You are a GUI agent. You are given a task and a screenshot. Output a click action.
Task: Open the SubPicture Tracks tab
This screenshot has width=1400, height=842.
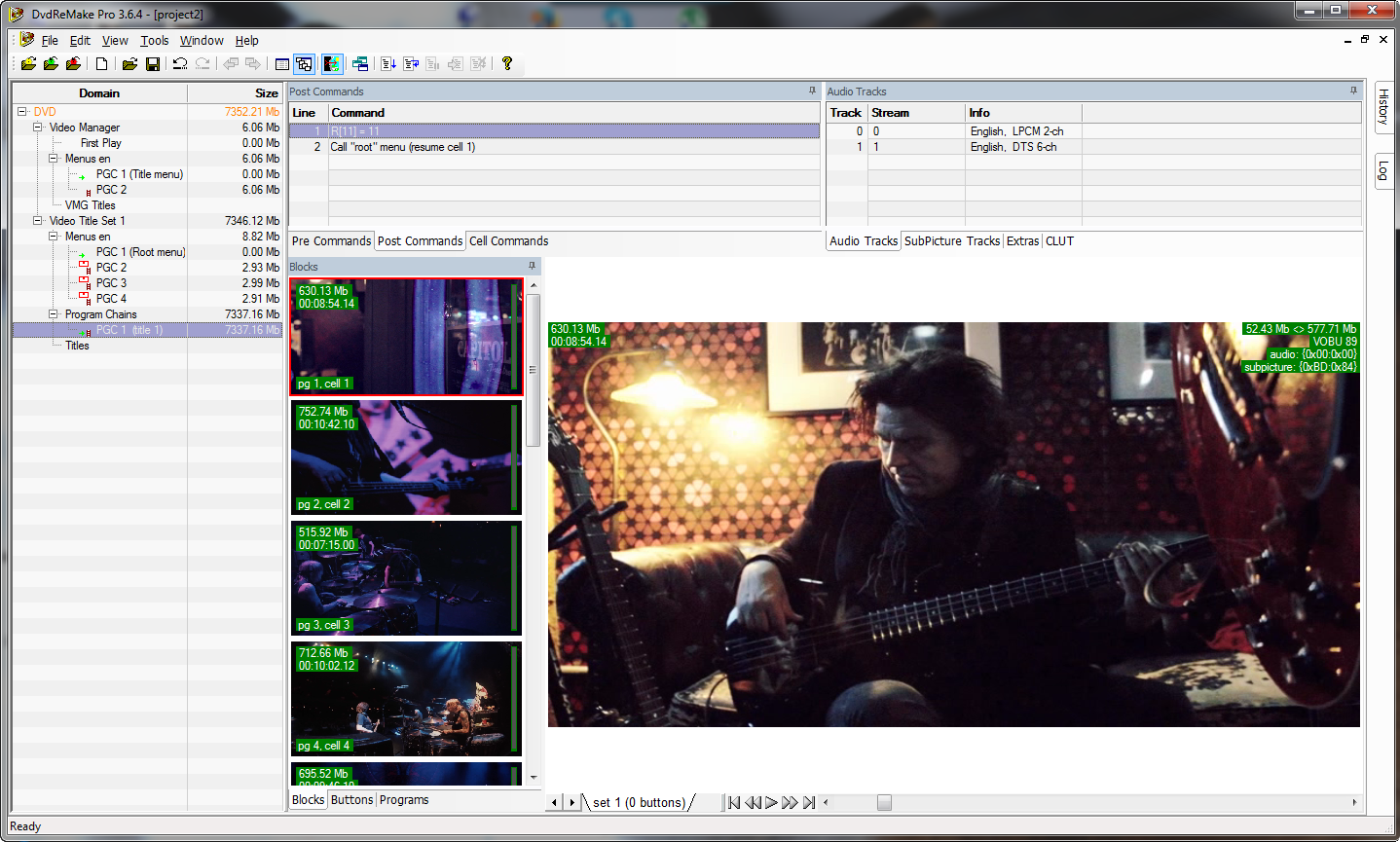951,241
